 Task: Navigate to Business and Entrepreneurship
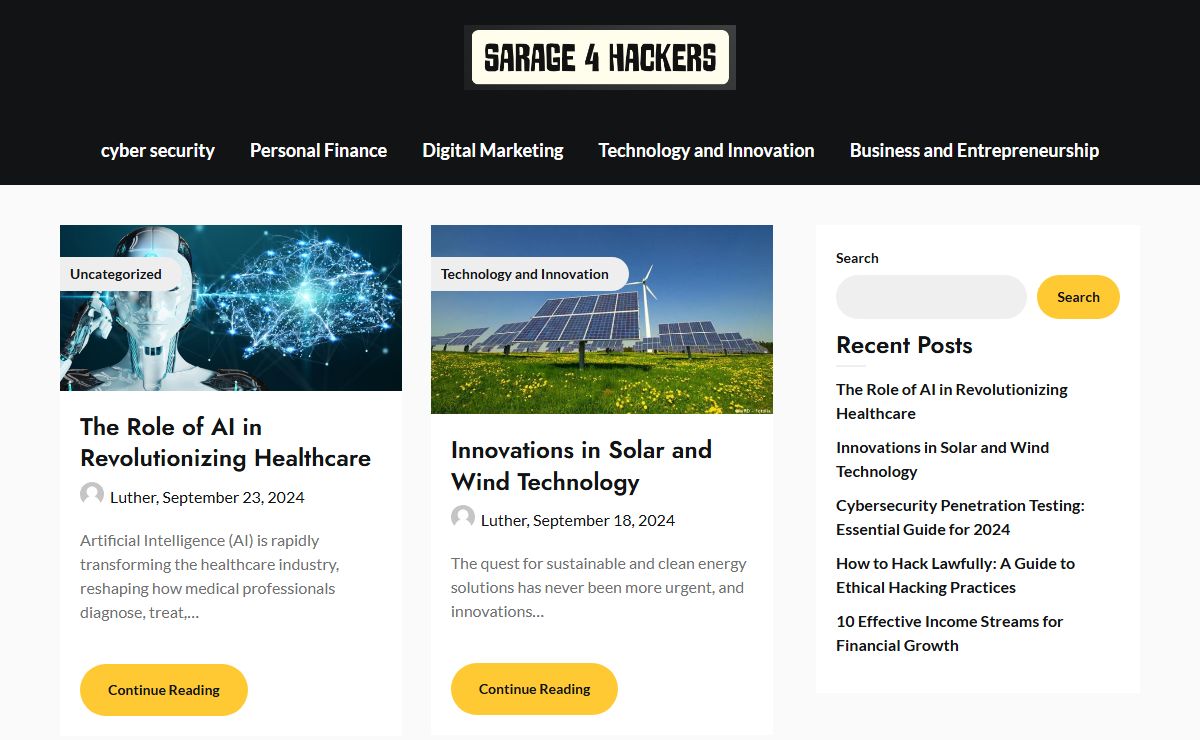pyautogui.click(x=974, y=151)
